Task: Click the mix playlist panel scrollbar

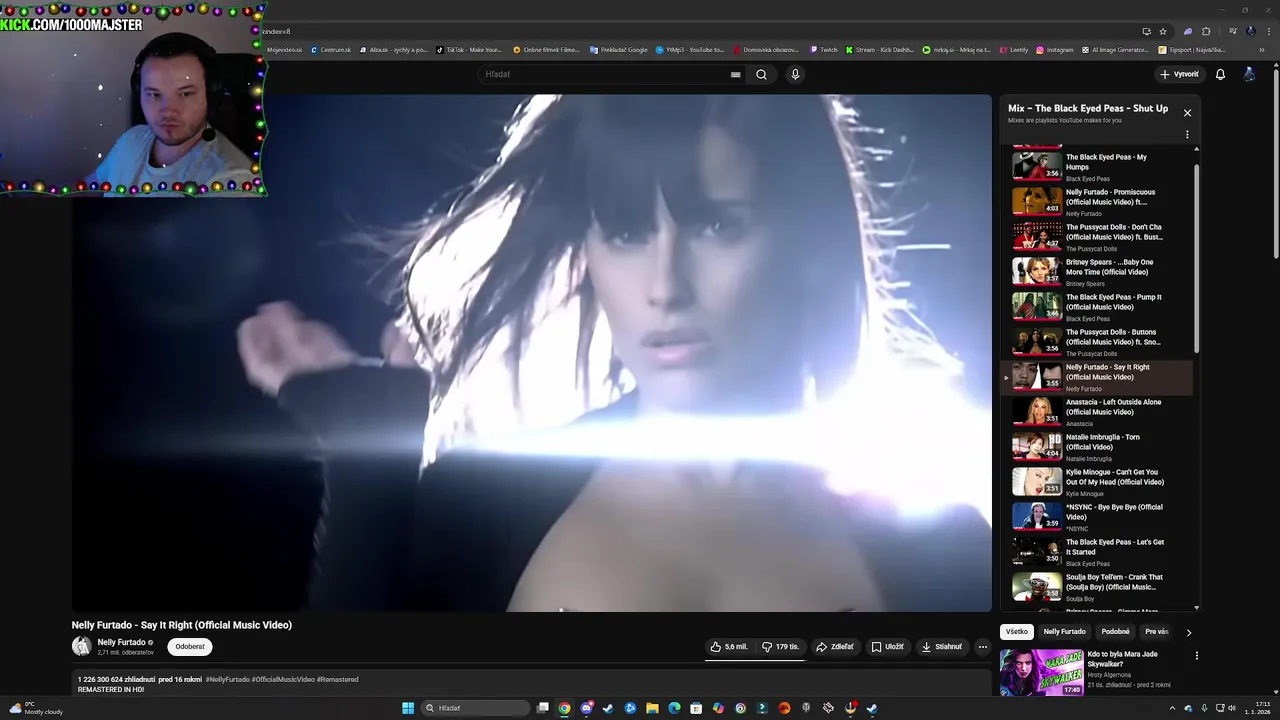Action: [1196, 260]
